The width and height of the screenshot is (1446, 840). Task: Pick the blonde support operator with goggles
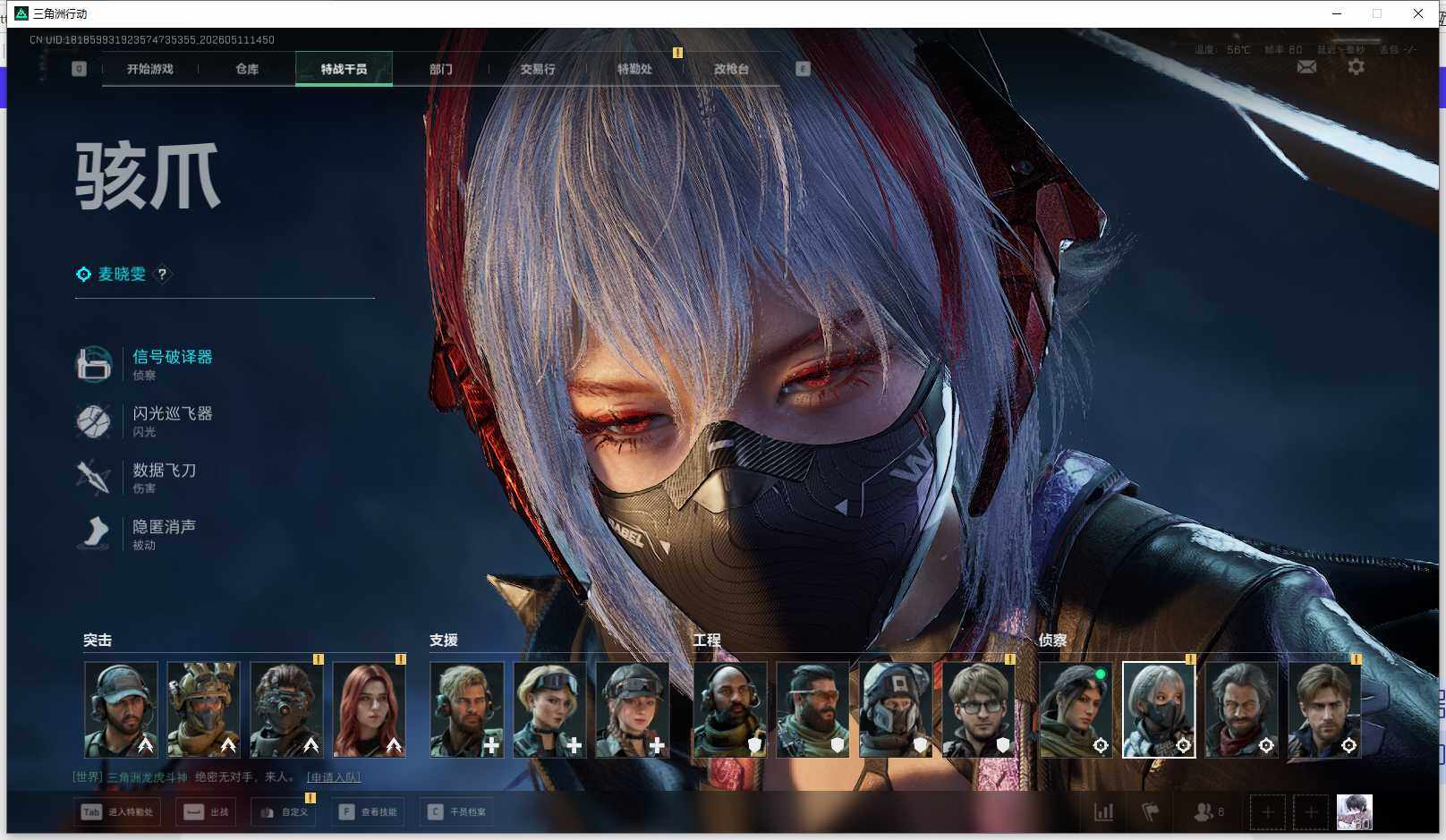549,709
